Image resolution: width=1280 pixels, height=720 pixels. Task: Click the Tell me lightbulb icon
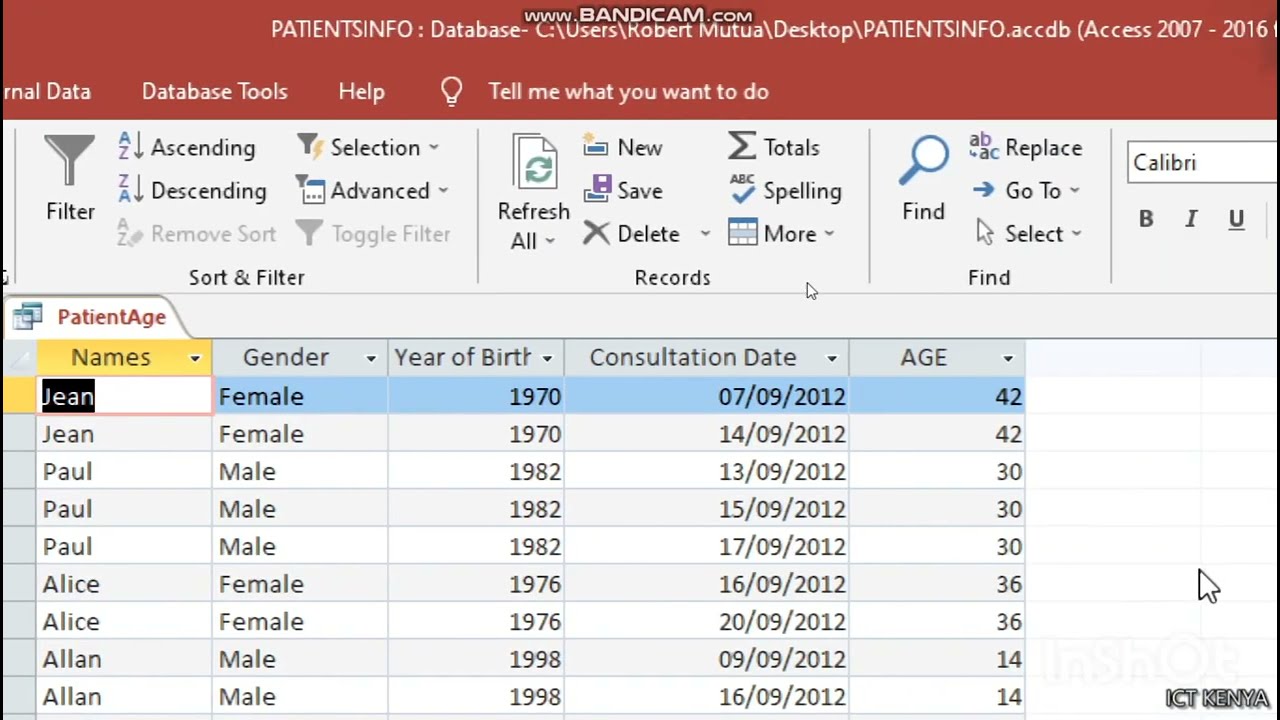pos(452,92)
